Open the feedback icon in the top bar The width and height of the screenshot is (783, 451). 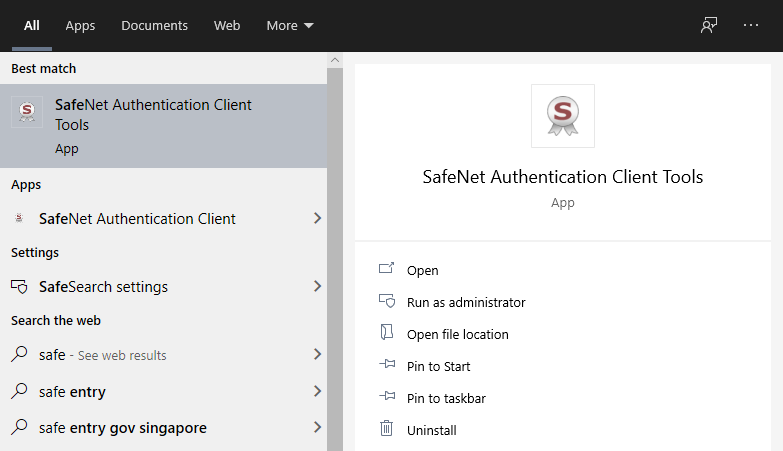click(709, 25)
